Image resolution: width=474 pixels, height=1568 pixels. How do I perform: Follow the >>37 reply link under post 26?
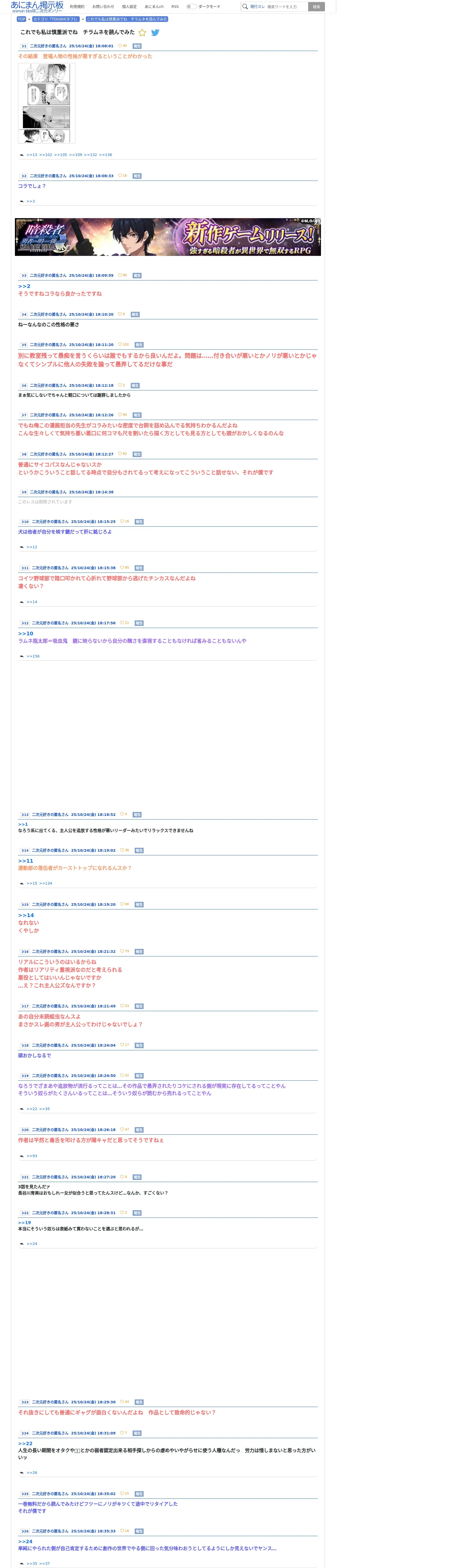pyautogui.click(x=44, y=1564)
